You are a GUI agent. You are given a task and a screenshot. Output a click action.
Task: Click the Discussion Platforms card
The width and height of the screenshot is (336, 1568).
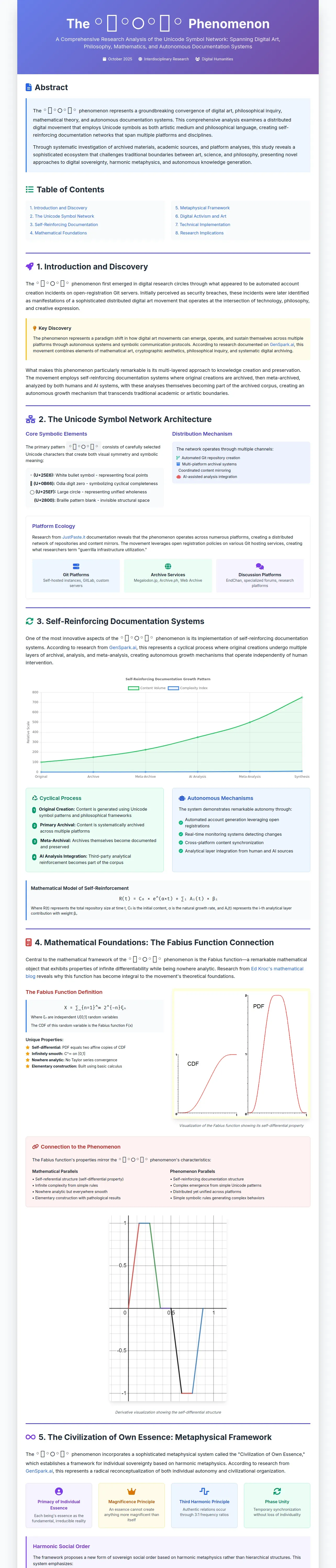click(260, 576)
